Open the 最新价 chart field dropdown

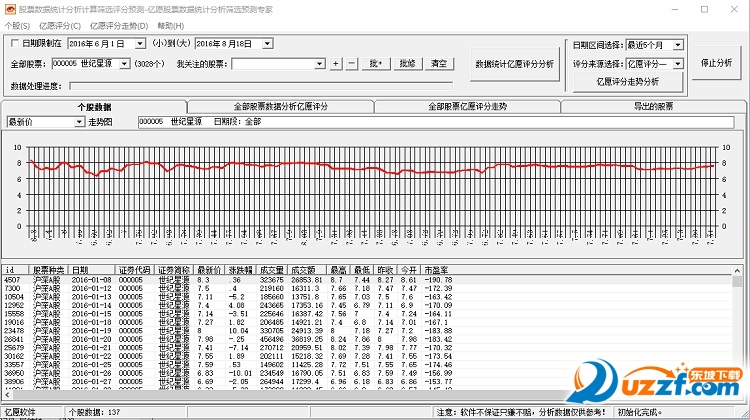[x=79, y=122]
